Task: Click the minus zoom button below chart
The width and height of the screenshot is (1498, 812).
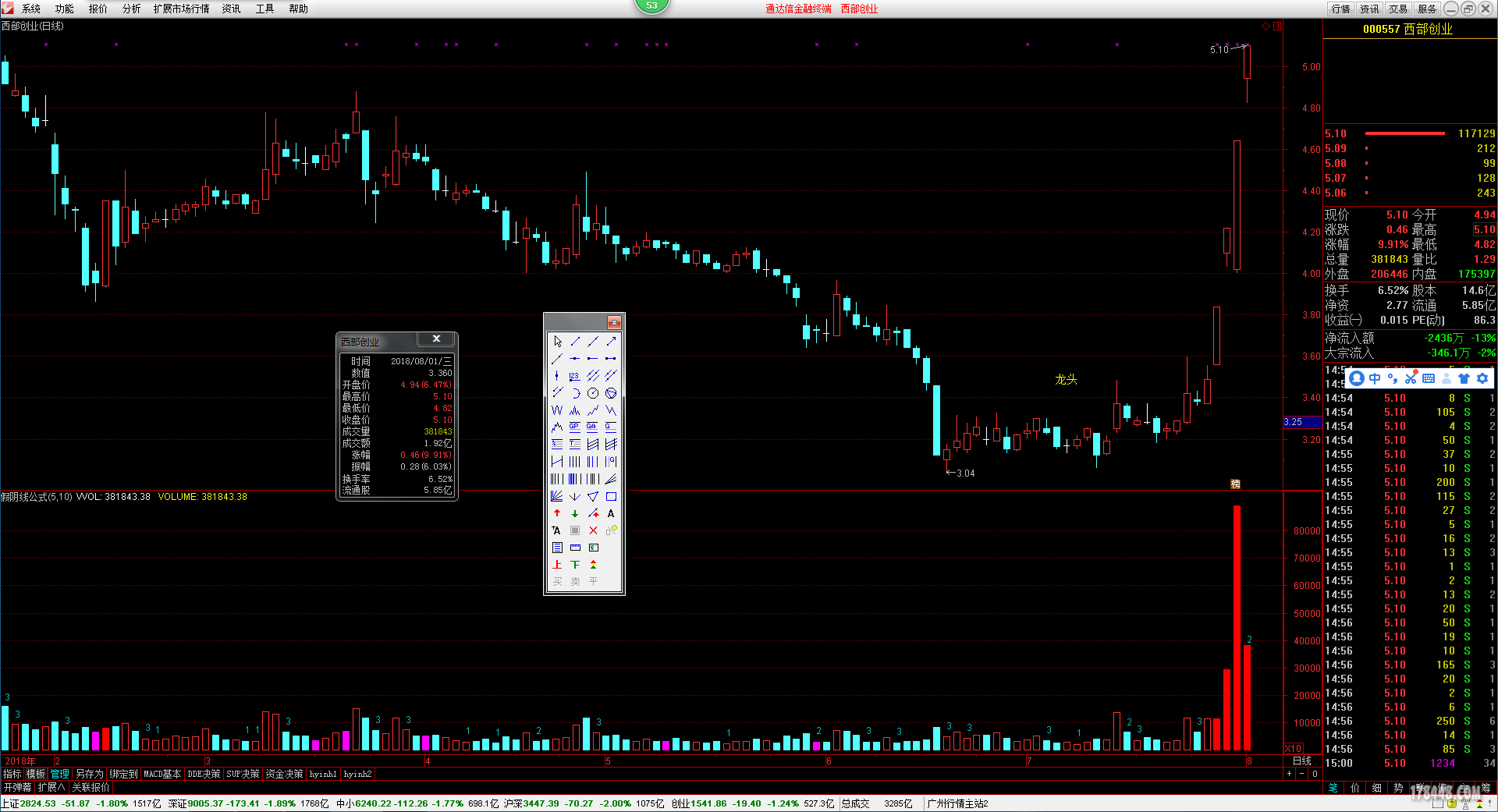Action: 1301,774
